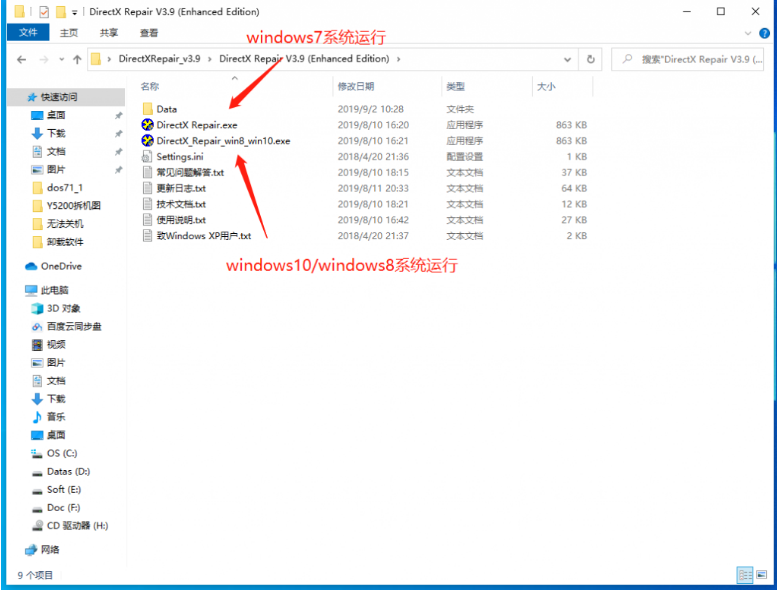Select DirectX_Repair_win8_win10.exe in the file list
The image size is (777, 590).
point(222,141)
